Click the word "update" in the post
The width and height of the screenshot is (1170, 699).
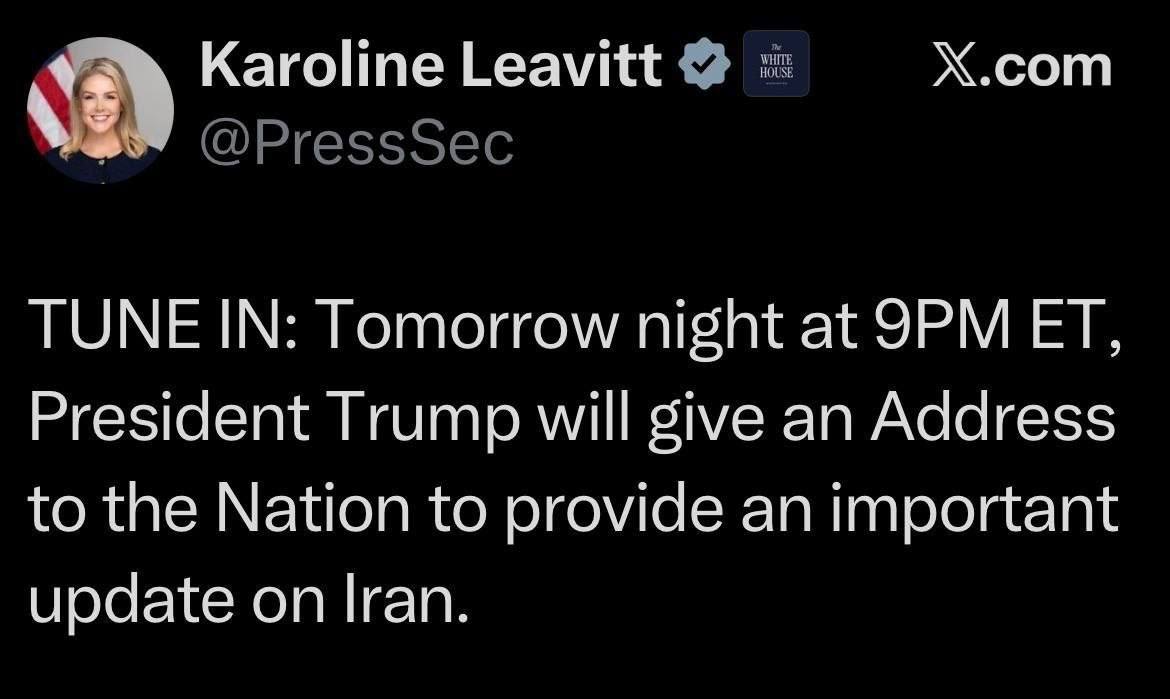pyautogui.click(x=137, y=601)
